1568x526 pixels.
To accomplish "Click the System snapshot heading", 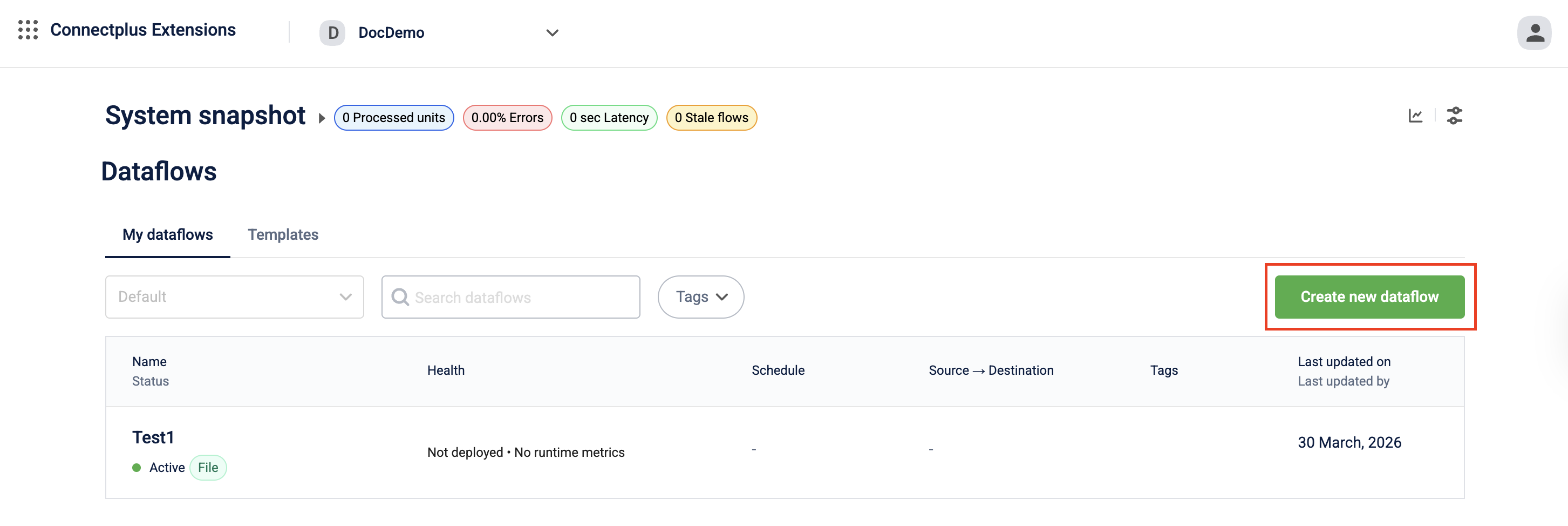I will (205, 116).
